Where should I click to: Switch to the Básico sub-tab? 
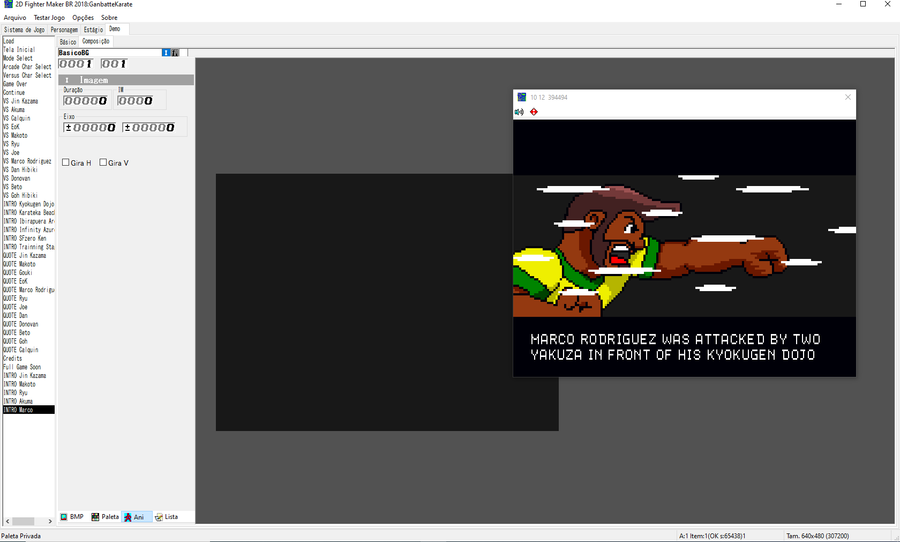pyautogui.click(x=68, y=42)
